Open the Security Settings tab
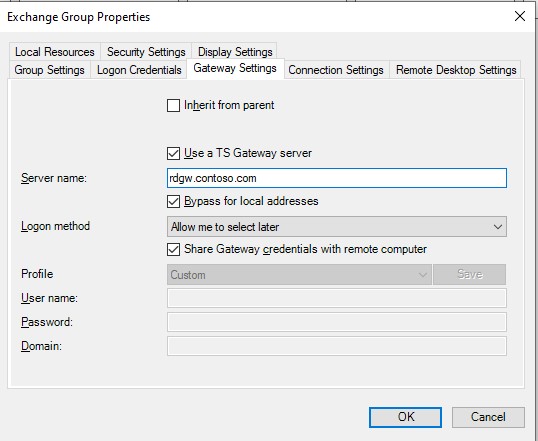This screenshot has width=538, height=441. pos(146,52)
